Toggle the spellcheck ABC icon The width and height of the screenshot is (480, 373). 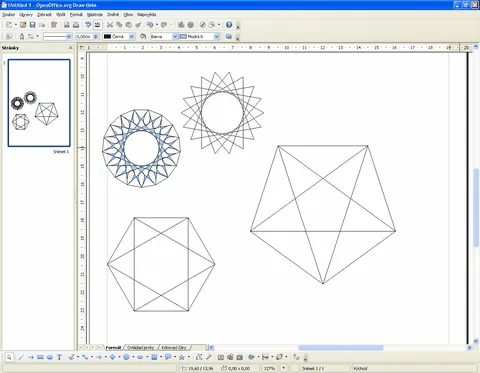(88, 25)
